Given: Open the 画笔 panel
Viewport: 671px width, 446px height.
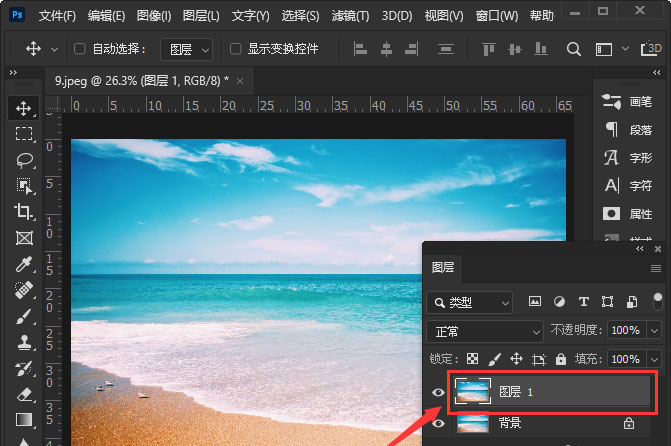Looking at the screenshot, I should (627, 102).
